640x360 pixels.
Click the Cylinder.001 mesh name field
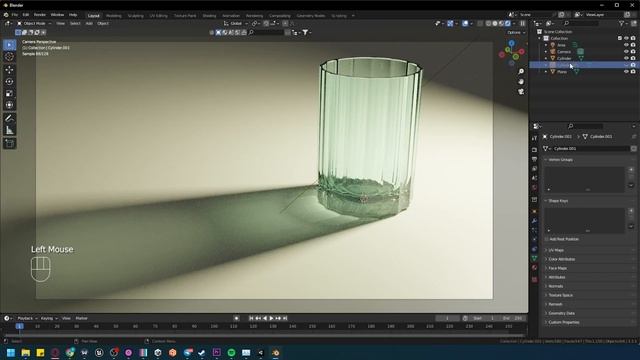(x=590, y=149)
